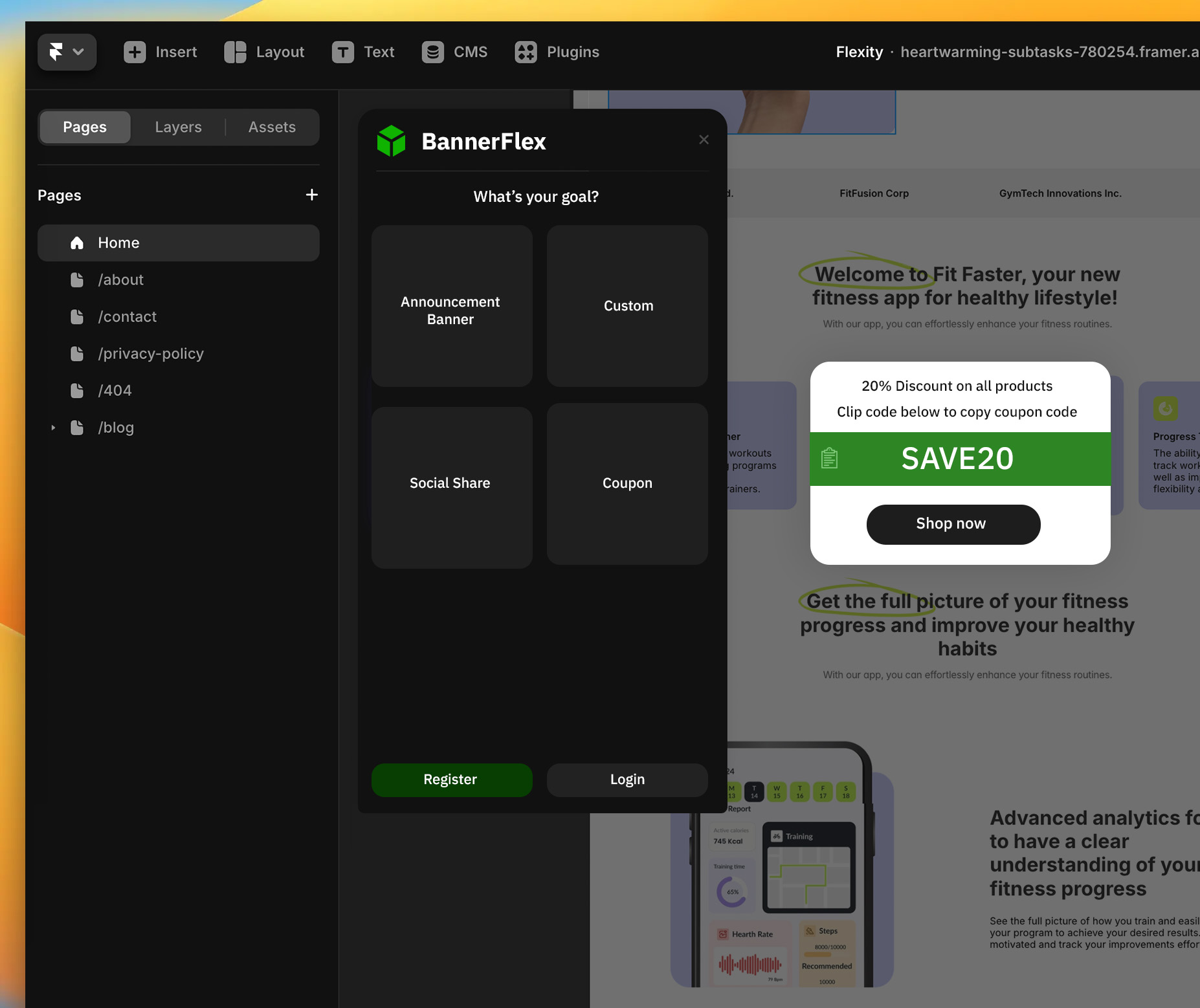The height and width of the screenshot is (1008, 1200).
Task: Open the /privacy-policy page
Action: [x=179, y=353]
